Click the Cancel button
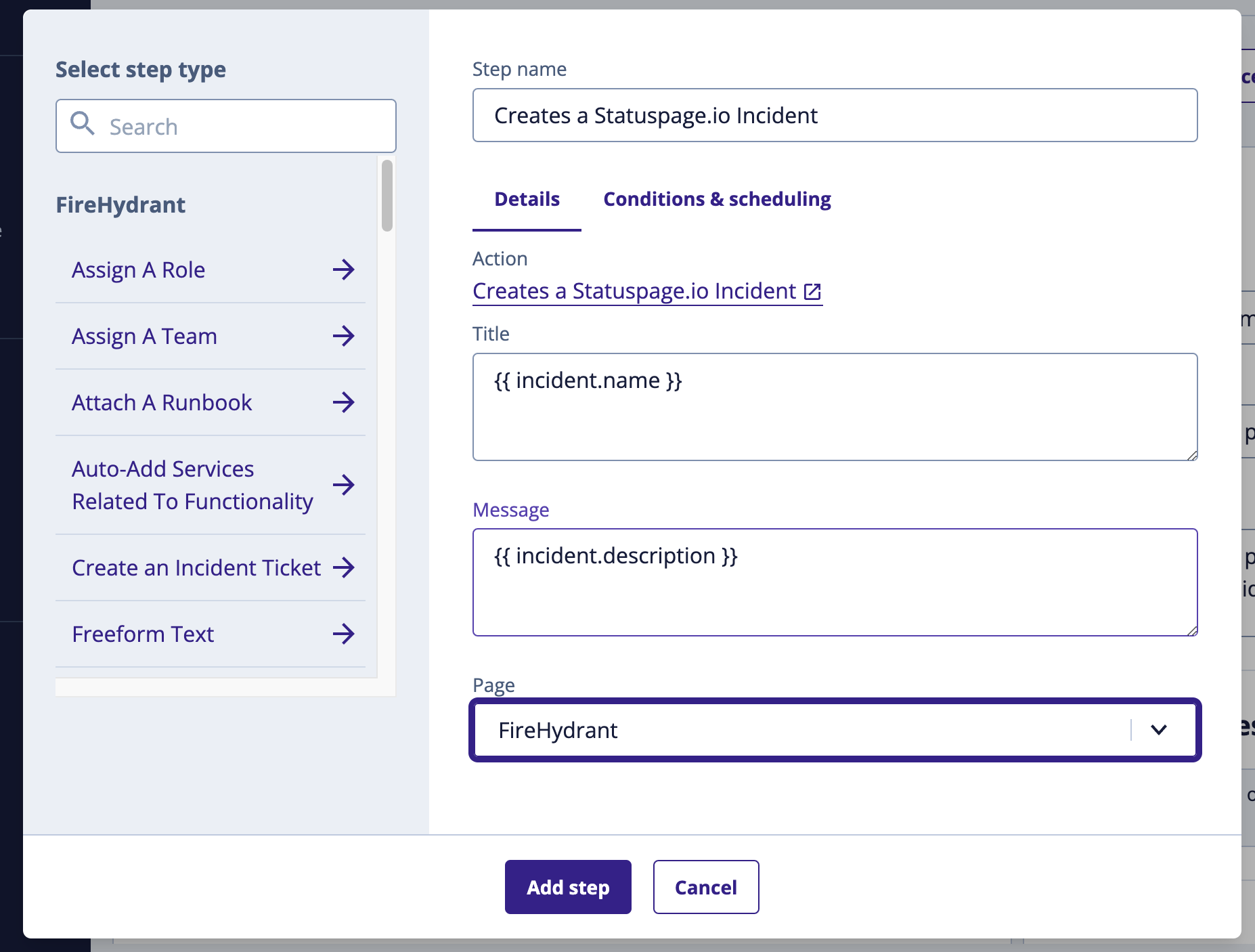This screenshot has width=1255, height=952. [706, 887]
